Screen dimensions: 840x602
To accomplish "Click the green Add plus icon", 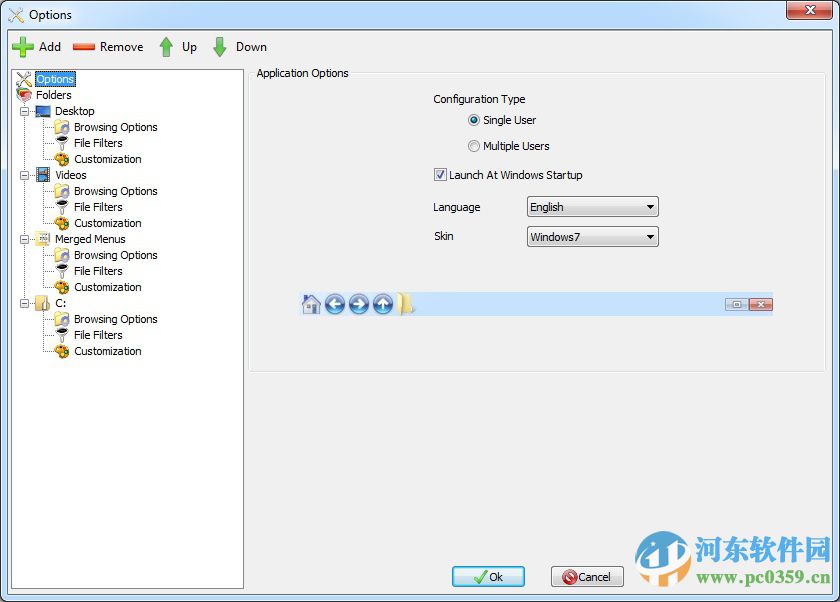I will [x=23, y=47].
